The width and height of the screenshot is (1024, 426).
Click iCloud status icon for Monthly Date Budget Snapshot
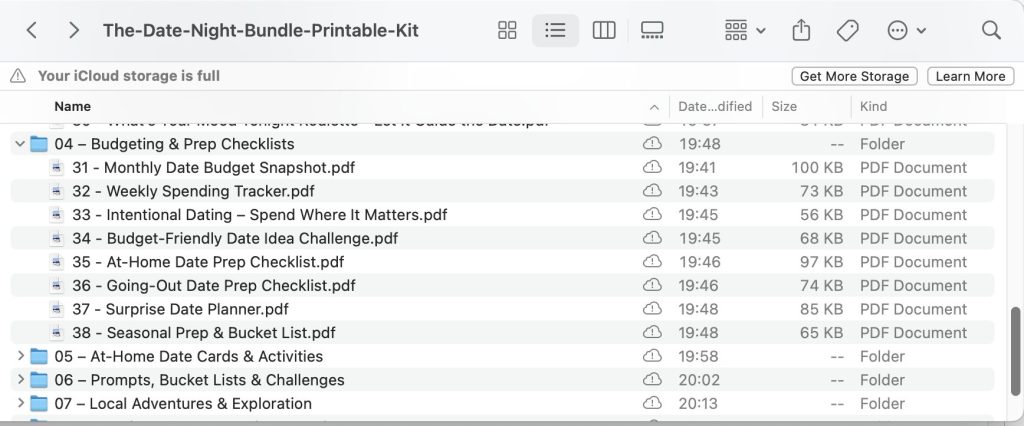(652, 168)
